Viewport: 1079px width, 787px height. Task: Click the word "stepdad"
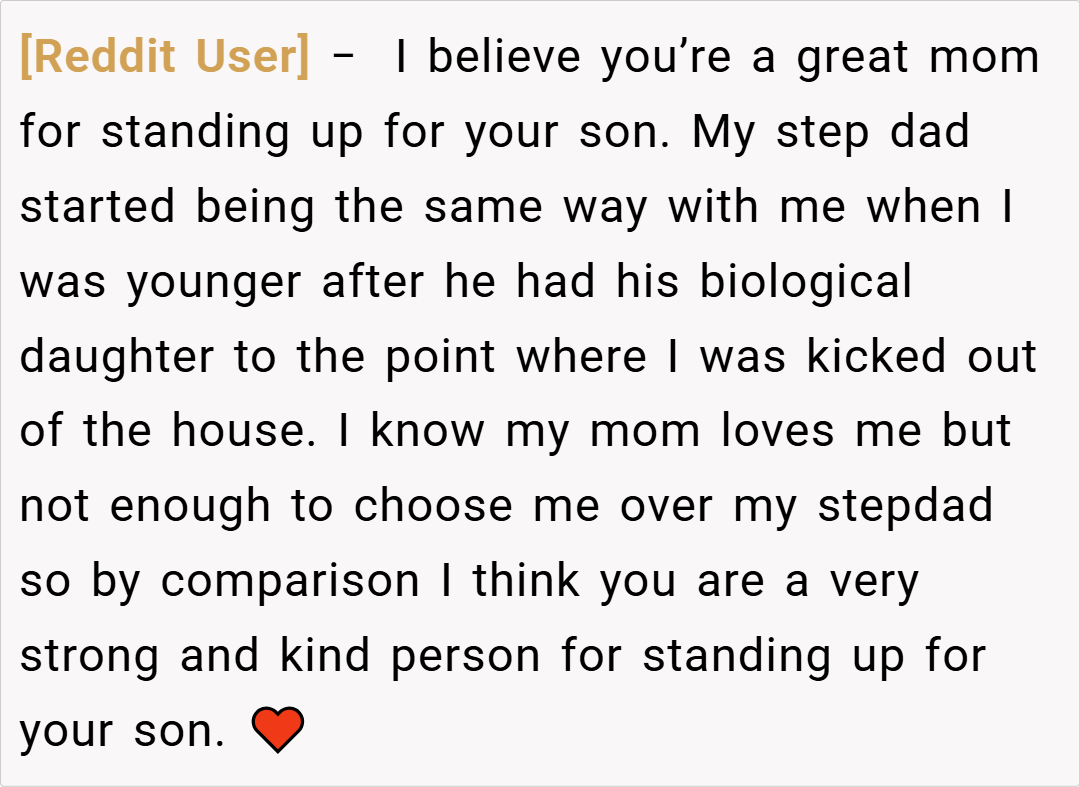click(x=905, y=507)
